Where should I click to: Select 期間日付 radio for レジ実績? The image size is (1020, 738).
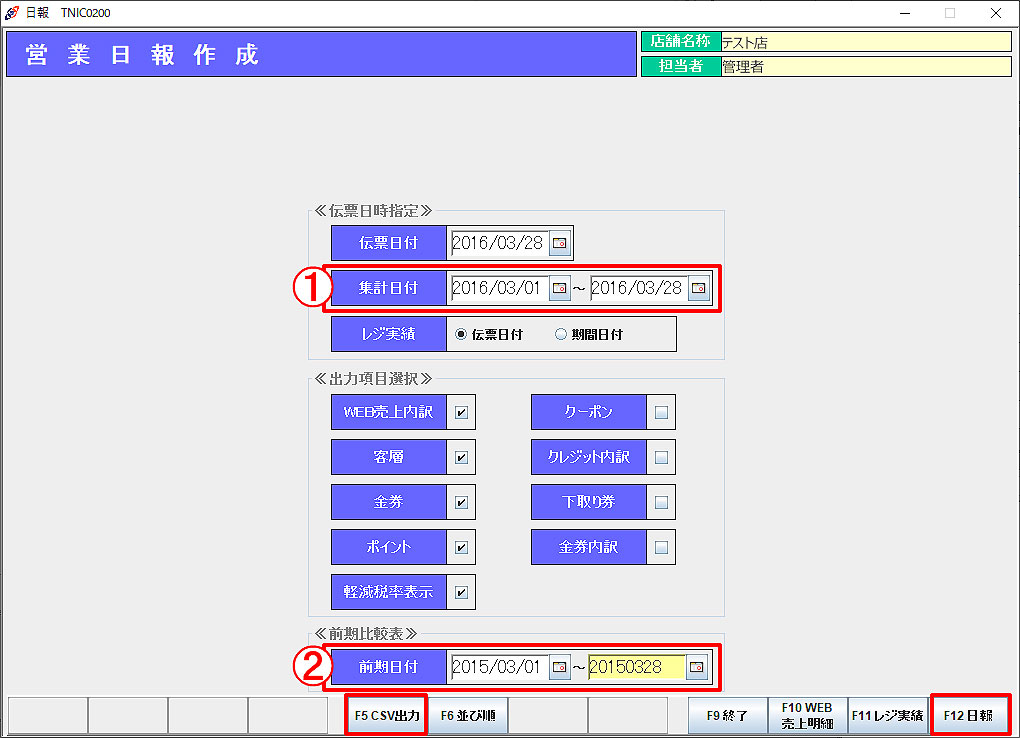(x=561, y=335)
